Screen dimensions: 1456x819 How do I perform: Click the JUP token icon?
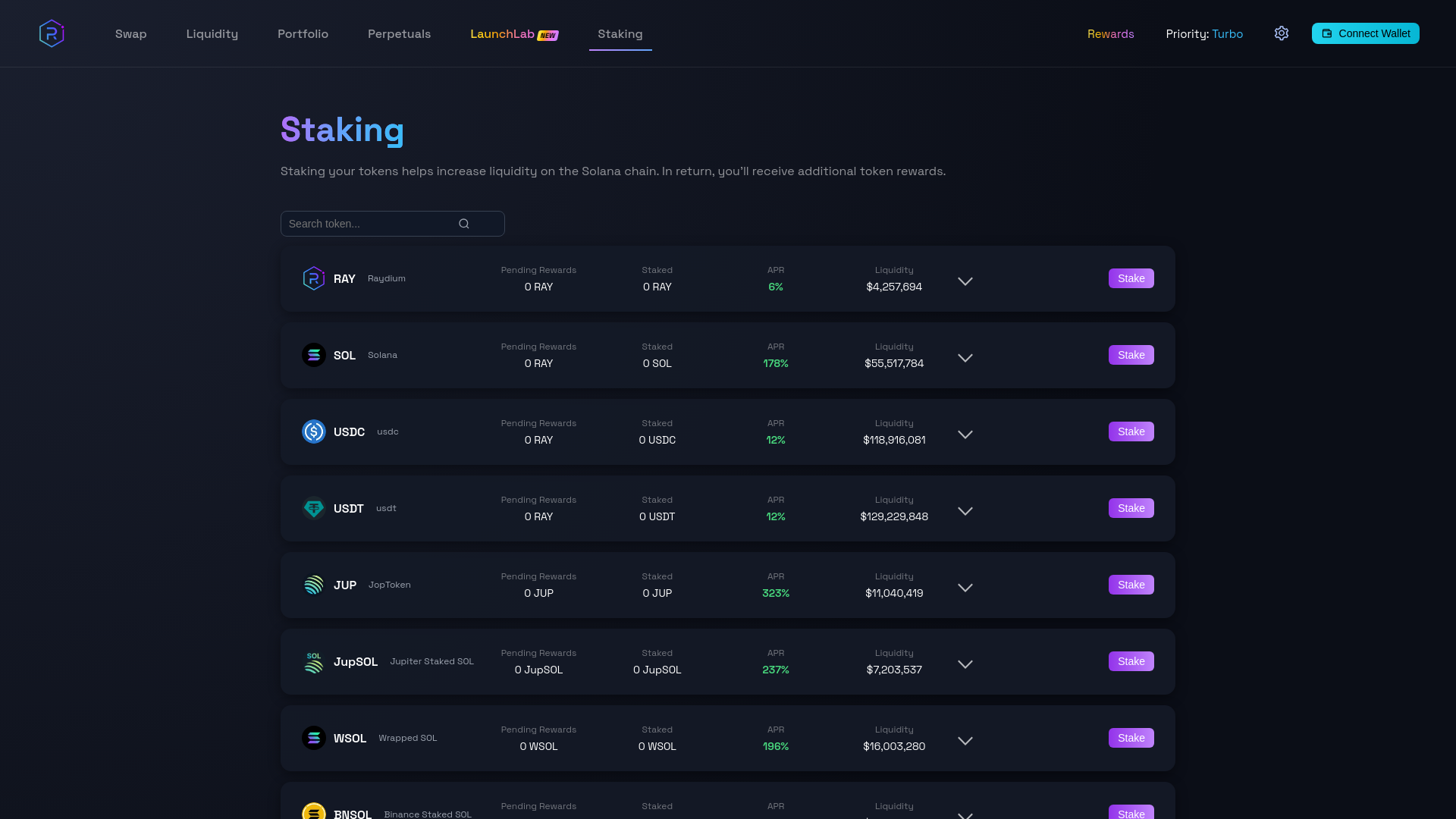314,585
